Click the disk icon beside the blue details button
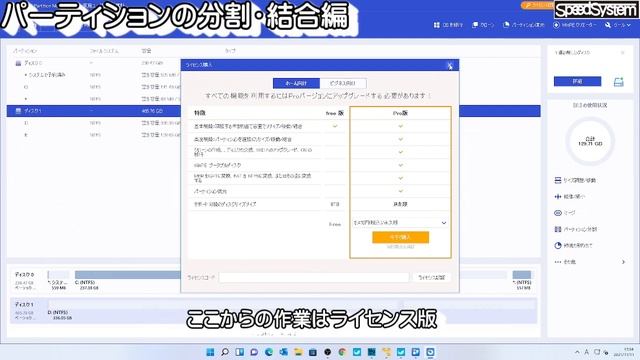This screenshot has width=640, height=360. pos(618,82)
